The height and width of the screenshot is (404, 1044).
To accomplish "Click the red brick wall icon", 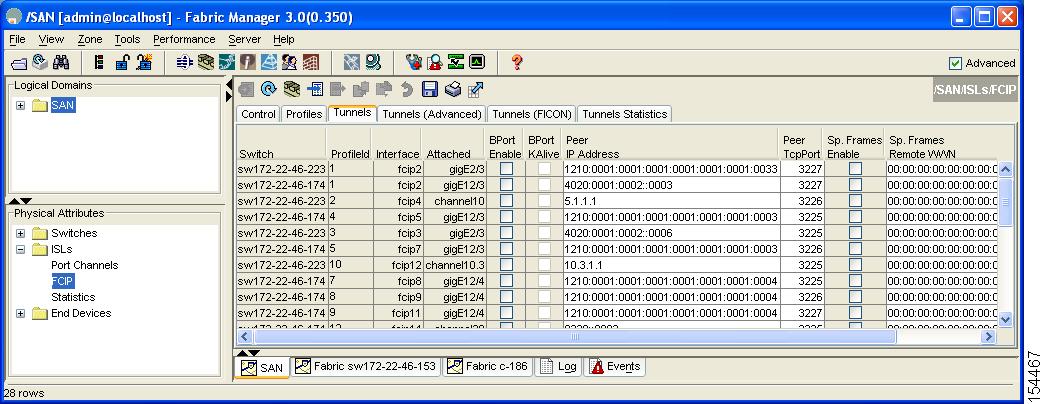I will coord(310,63).
